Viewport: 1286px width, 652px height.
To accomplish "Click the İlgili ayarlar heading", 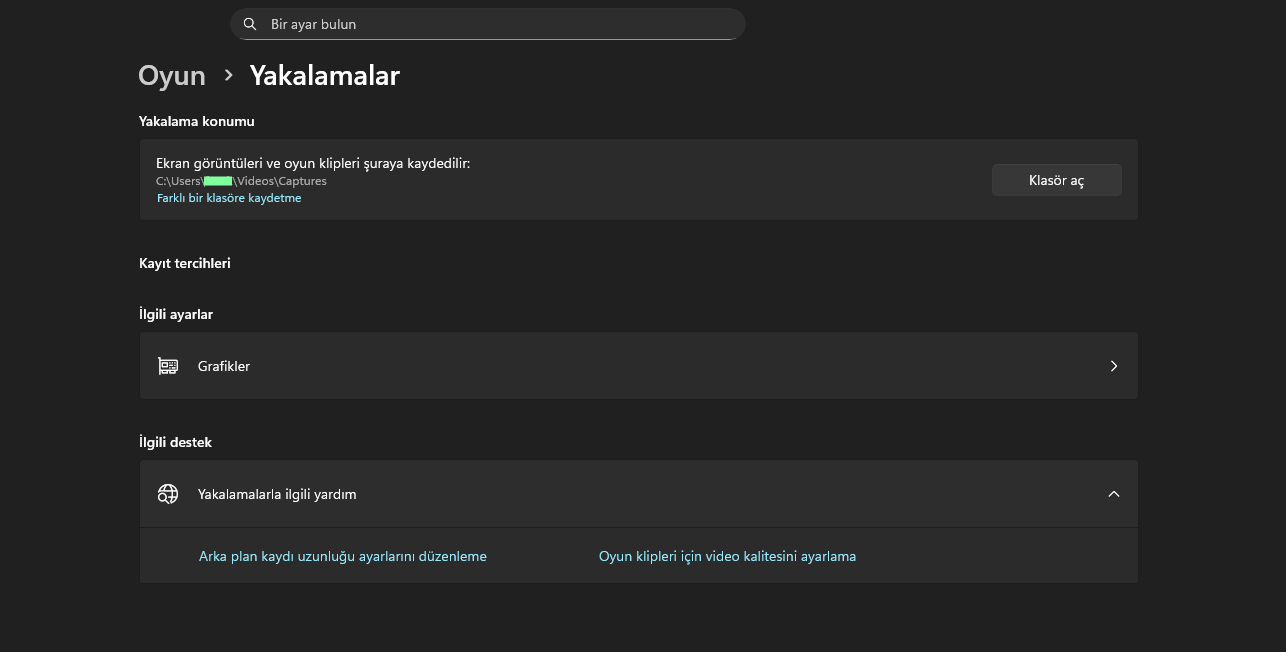I will 176,314.
